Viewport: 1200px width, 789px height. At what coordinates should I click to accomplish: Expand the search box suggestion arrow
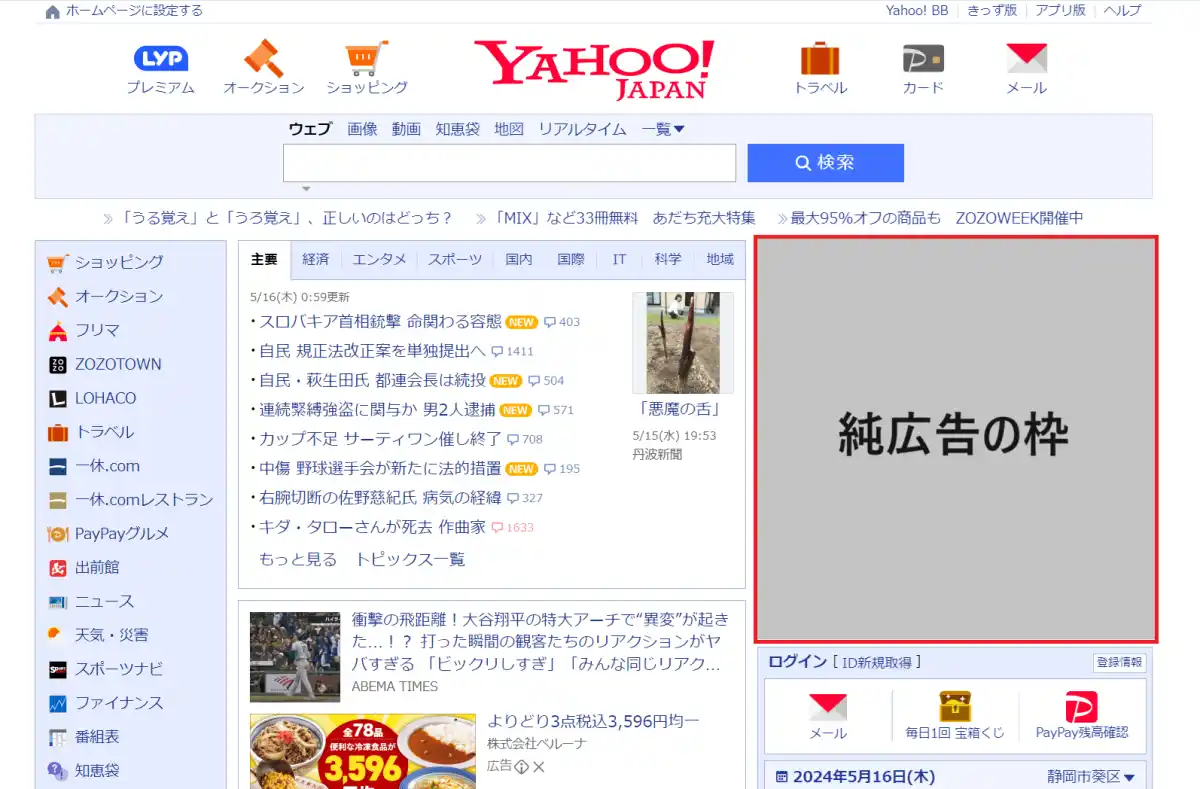tap(306, 188)
